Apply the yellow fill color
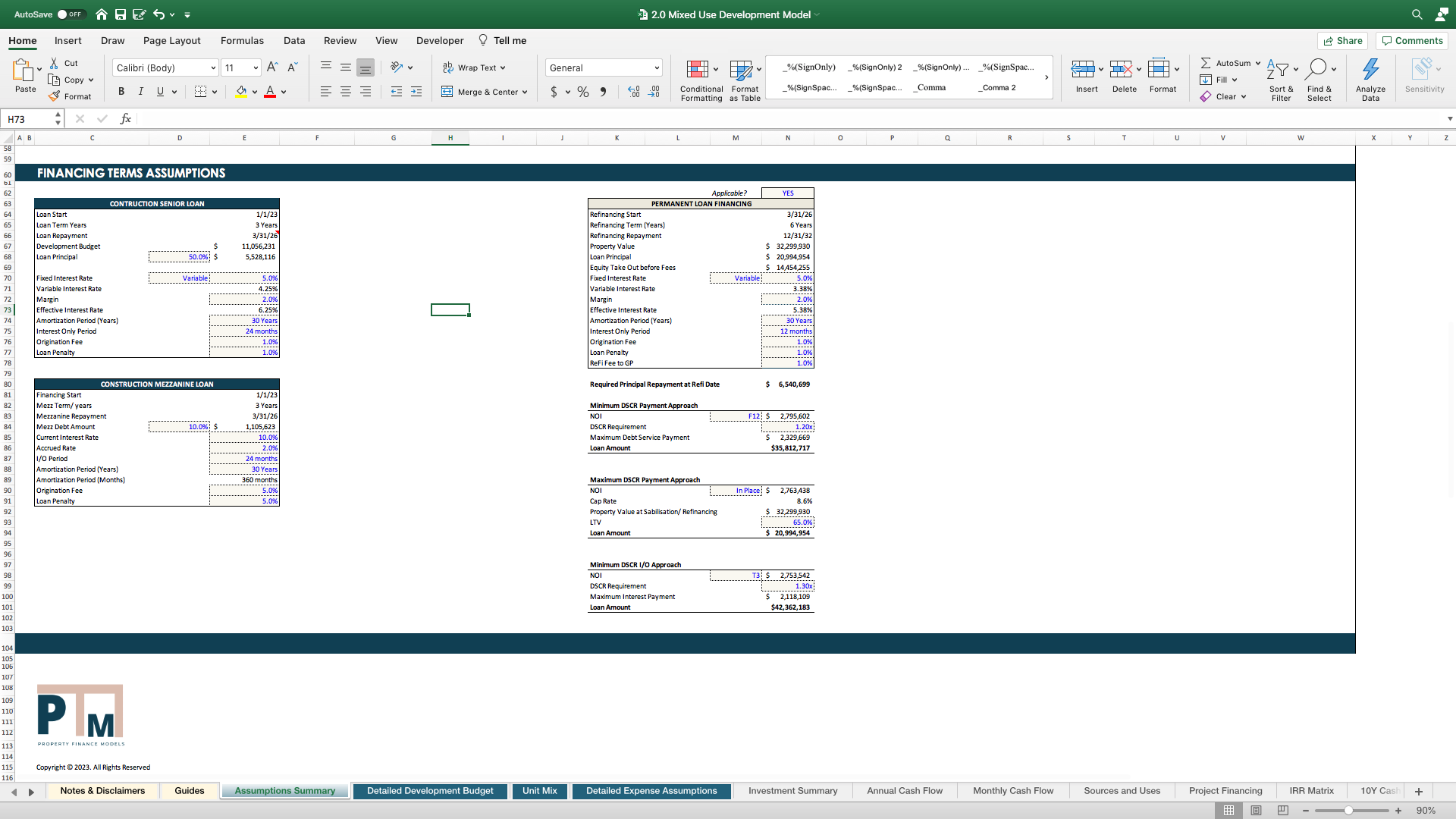Screen dimensions: 1456x819 point(241,92)
